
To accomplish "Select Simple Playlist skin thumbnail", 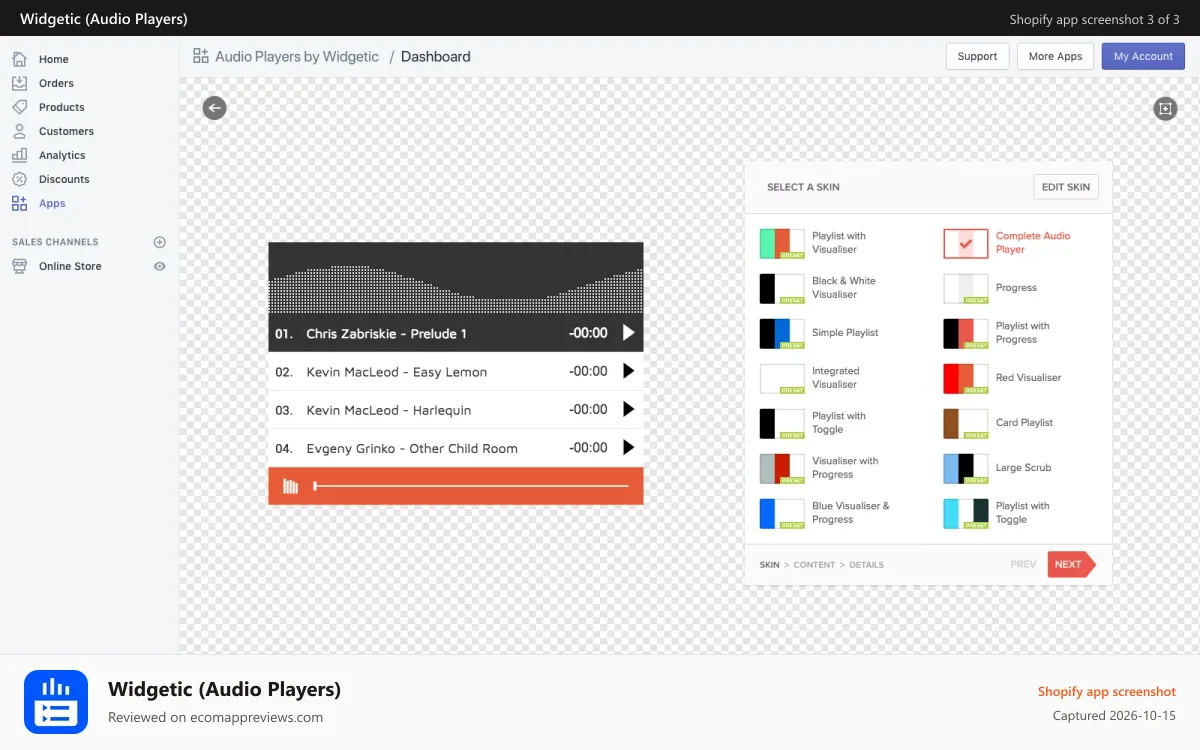I will click(x=782, y=334).
